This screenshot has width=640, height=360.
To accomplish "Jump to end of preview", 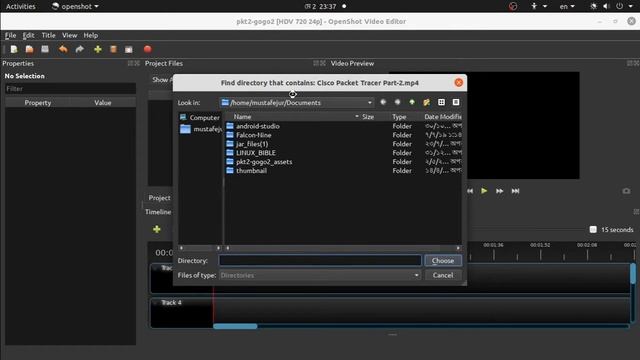I will click(516, 191).
